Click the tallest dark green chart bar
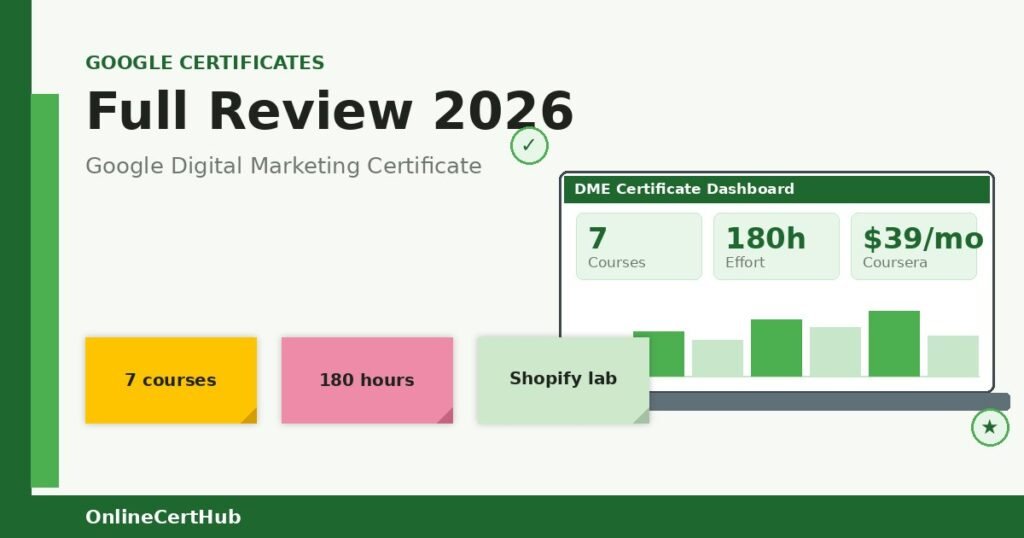The height and width of the screenshot is (538, 1024). [894, 343]
